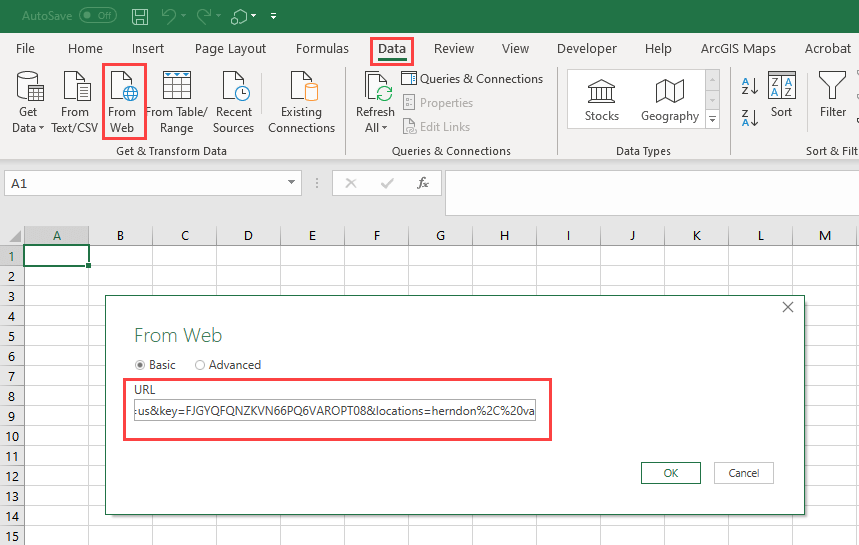Open Recent Sources

point(234,101)
